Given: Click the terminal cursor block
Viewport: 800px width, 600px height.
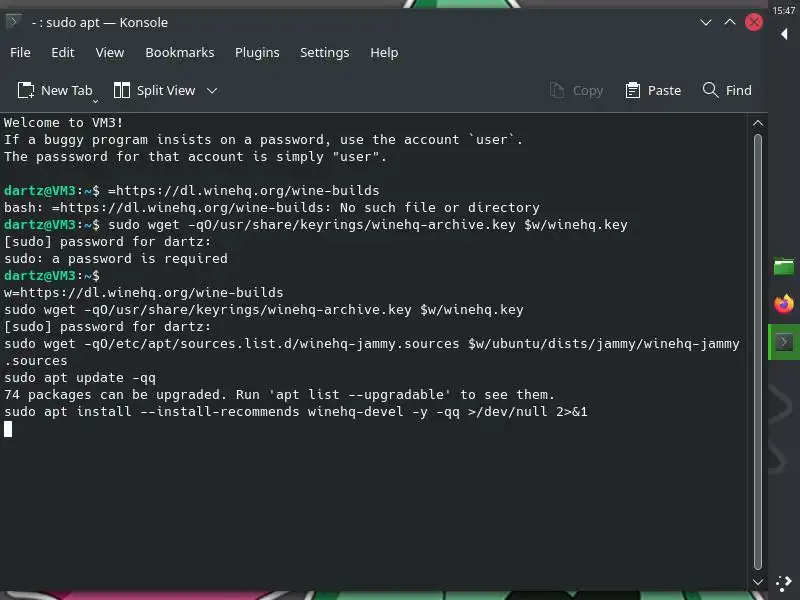Looking at the screenshot, I should tap(8, 429).
